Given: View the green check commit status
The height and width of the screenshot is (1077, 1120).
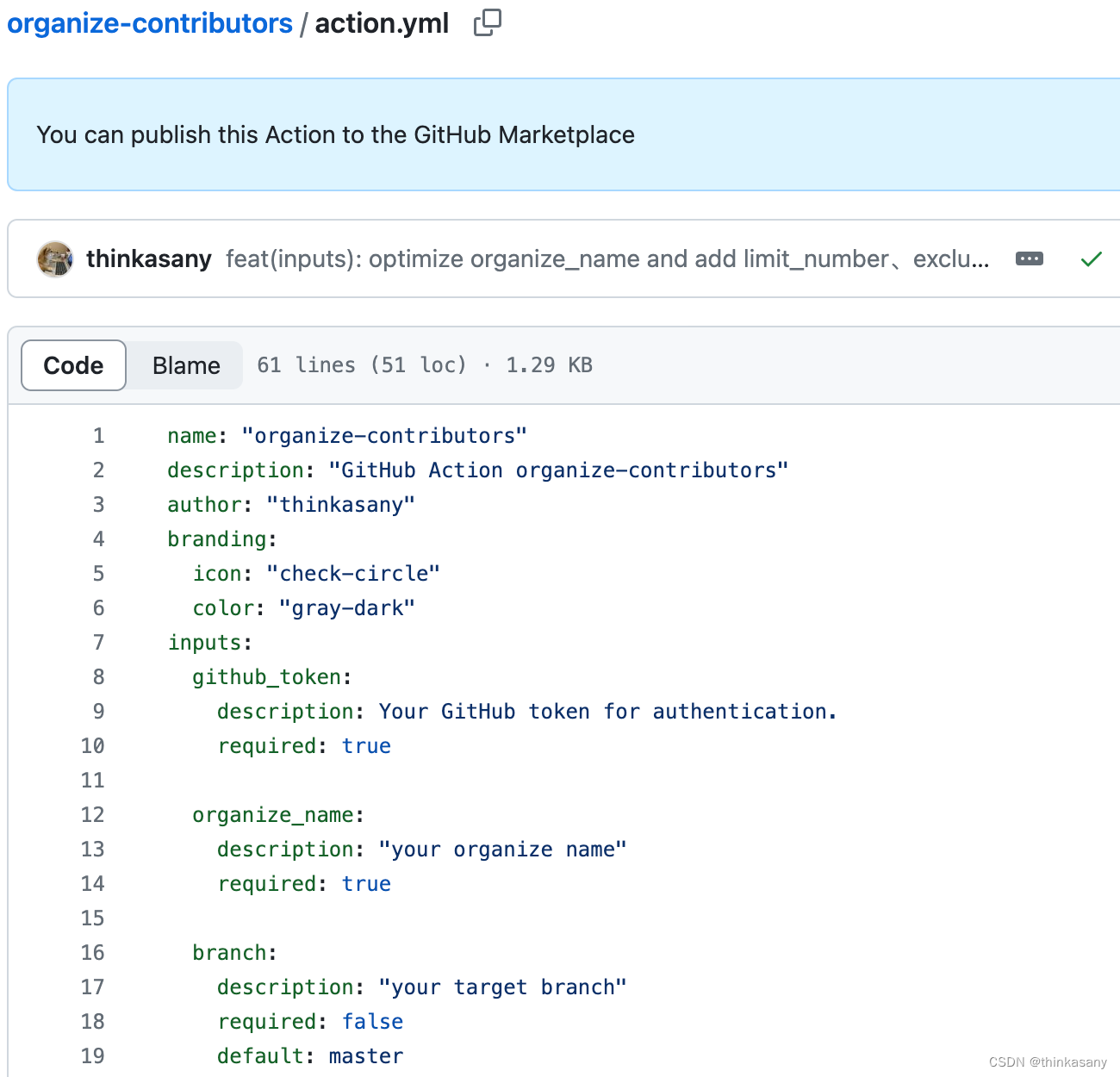Looking at the screenshot, I should [x=1092, y=258].
